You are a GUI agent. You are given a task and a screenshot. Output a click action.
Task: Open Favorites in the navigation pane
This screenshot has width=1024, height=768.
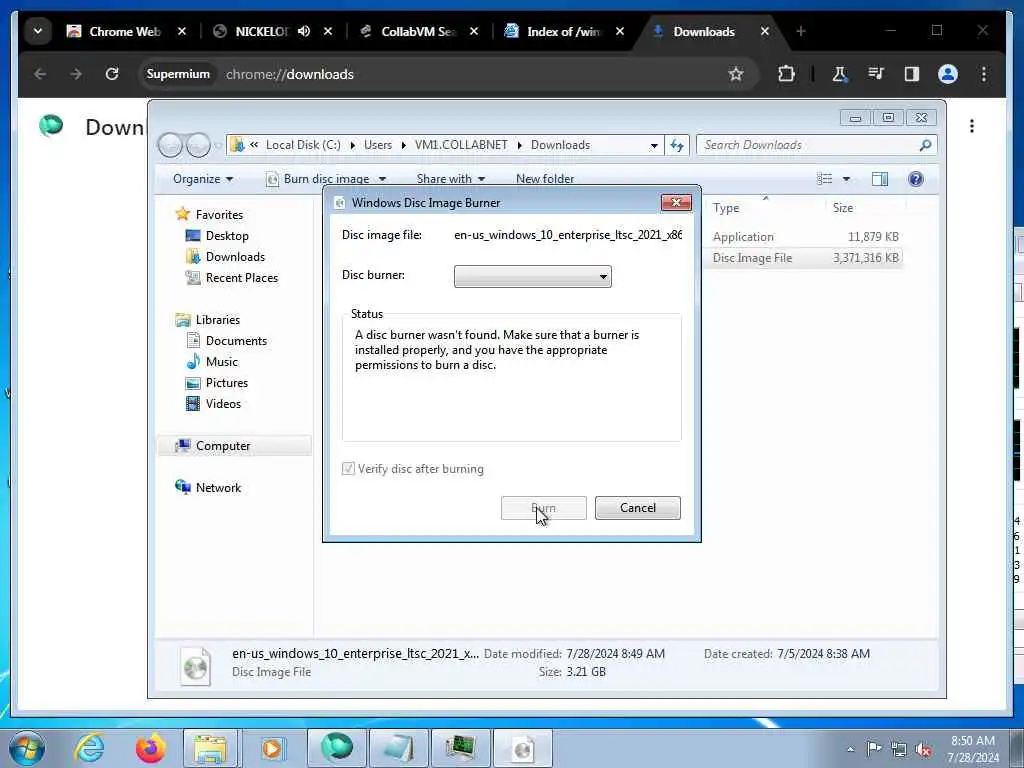219,215
